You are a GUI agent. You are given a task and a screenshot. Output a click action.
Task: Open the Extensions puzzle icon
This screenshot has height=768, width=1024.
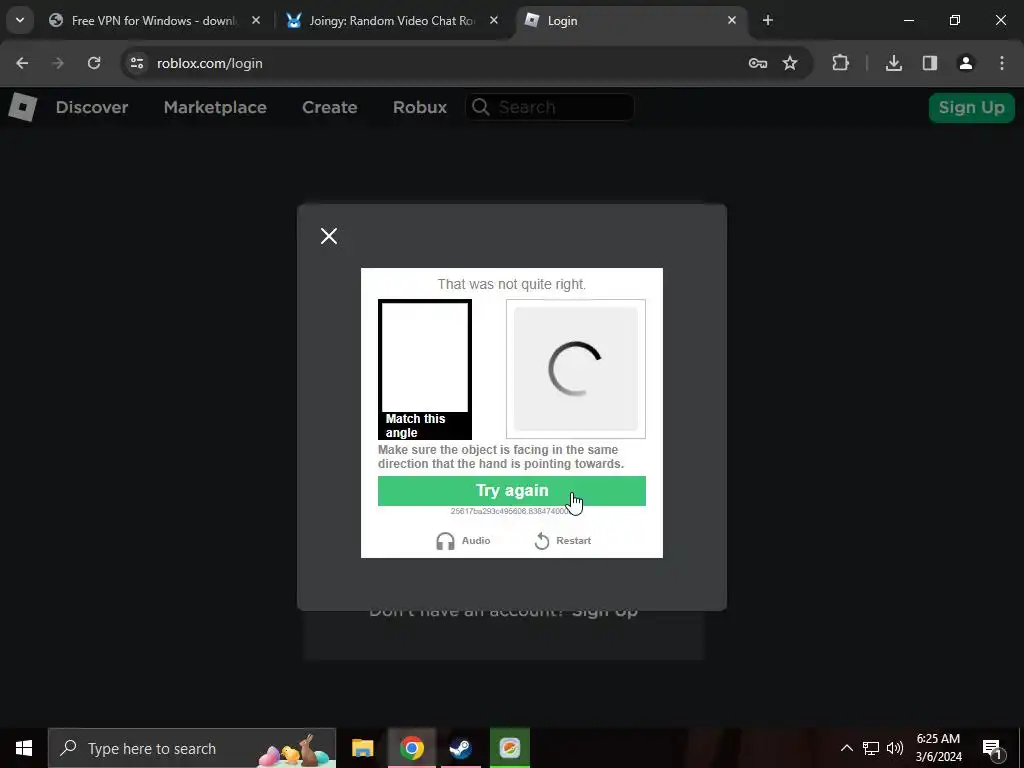click(x=840, y=63)
